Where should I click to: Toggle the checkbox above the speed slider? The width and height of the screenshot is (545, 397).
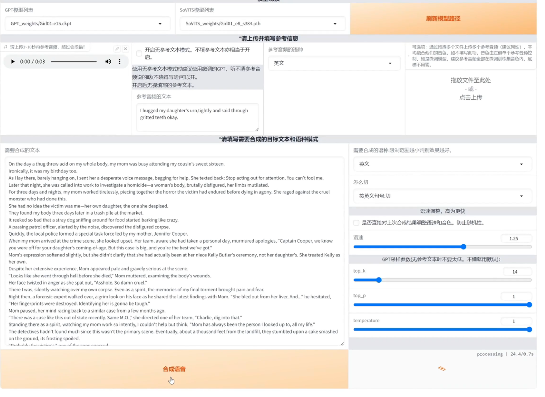pyautogui.click(x=356, y=223)
